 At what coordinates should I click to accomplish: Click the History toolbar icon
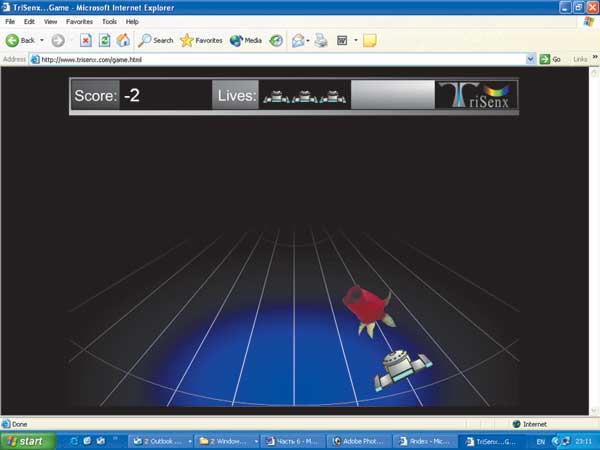pos(276,41)
